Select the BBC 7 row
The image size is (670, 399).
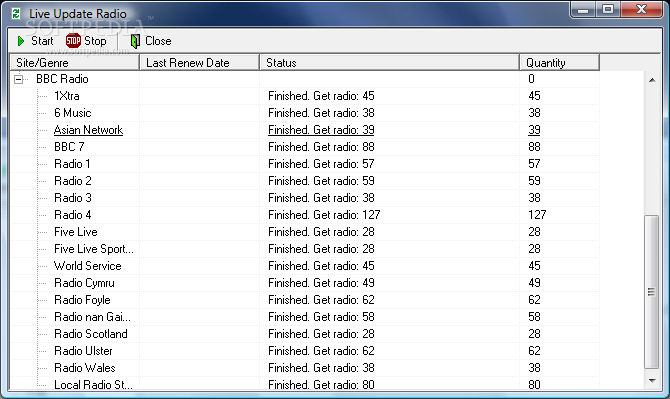305,147
